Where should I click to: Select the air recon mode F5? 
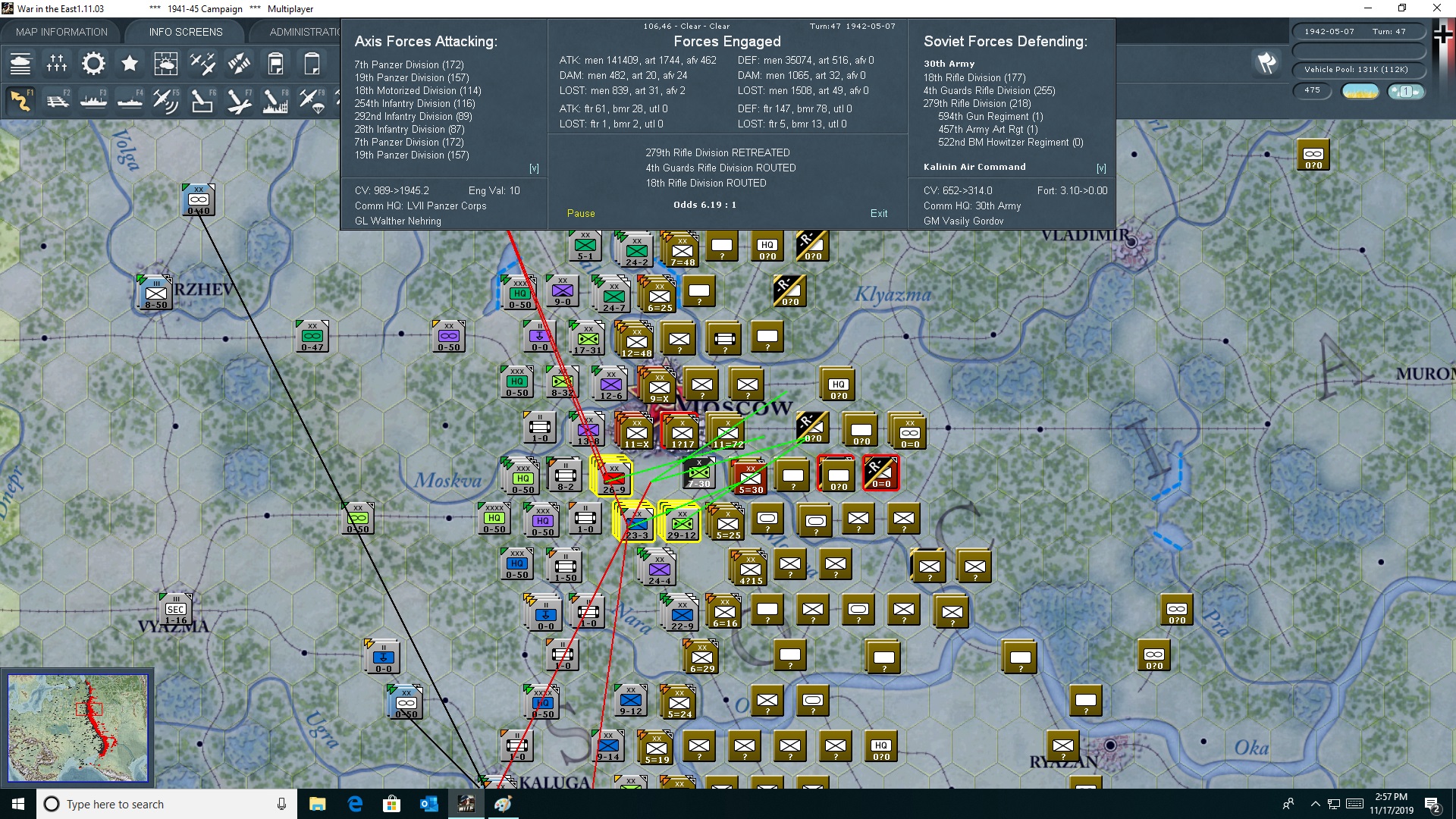point(166,100)
